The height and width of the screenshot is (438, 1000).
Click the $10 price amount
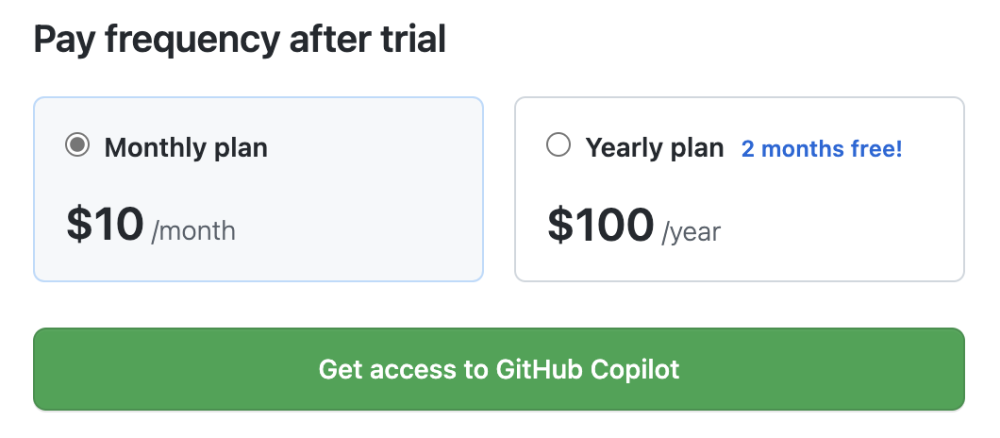(x=105, y=224)
